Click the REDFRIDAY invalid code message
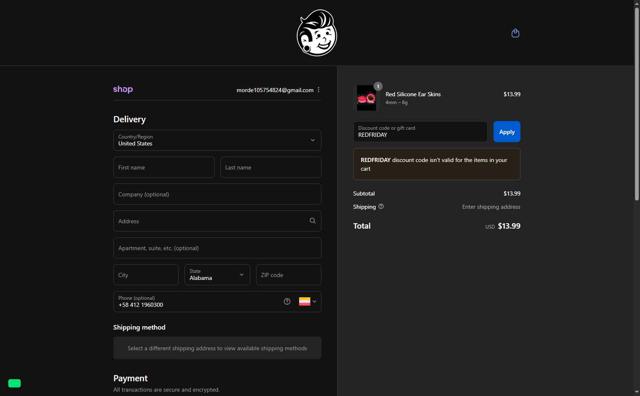640x396 pixels. click(437, 164)
